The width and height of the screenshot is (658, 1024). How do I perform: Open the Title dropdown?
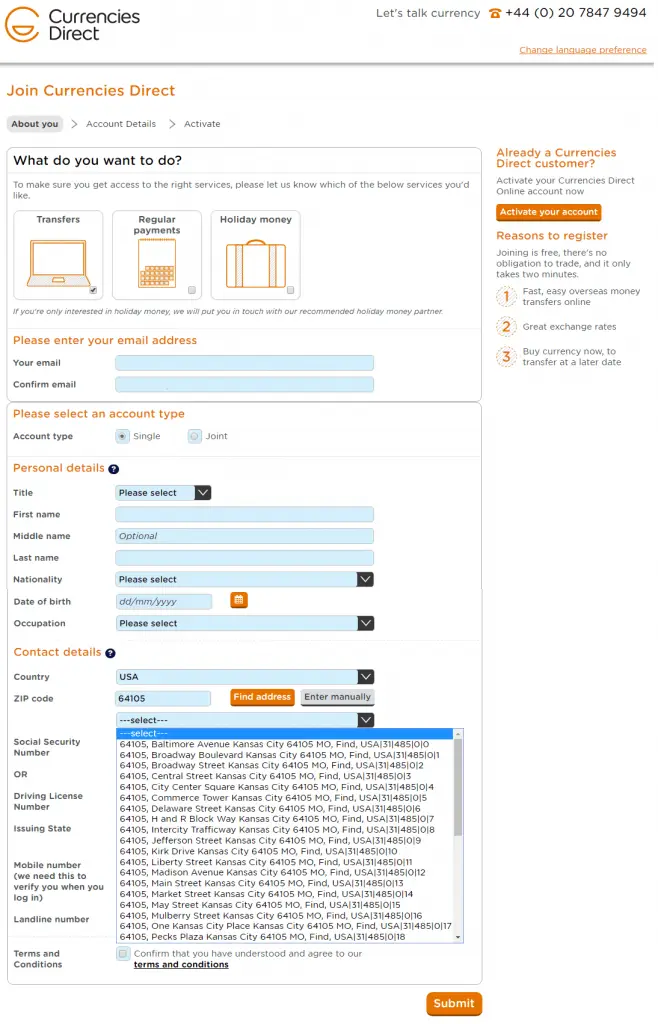[x=163, y=493]
